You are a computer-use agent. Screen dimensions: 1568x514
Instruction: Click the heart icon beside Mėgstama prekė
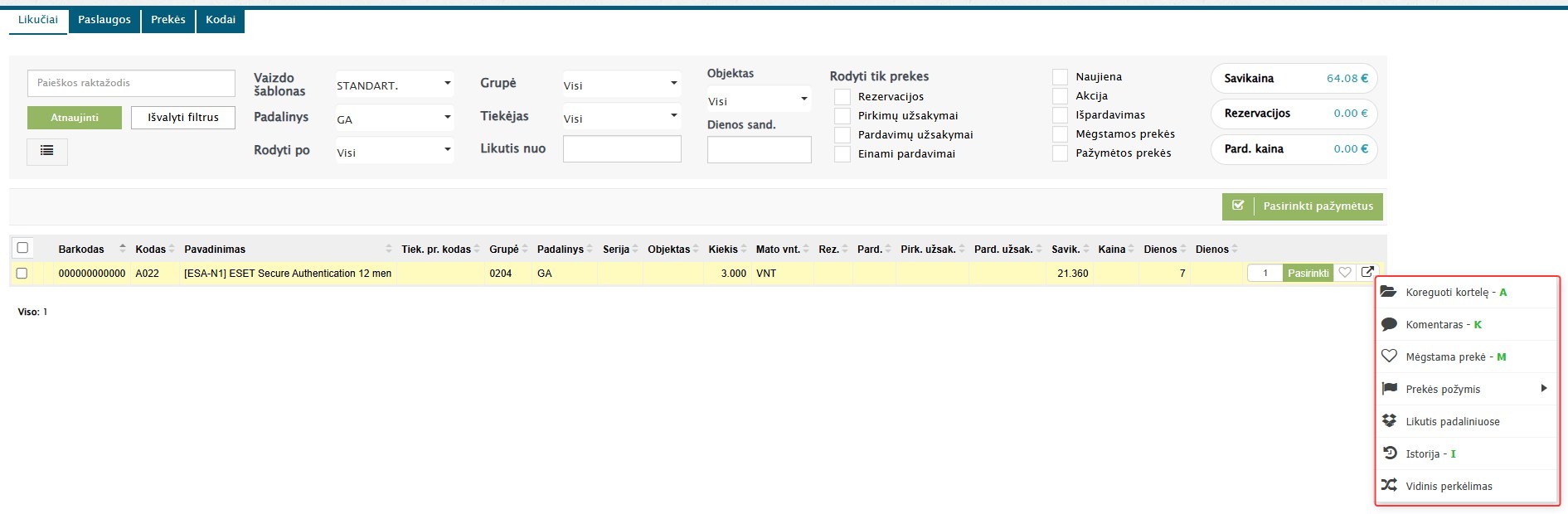click(1389, 356)
